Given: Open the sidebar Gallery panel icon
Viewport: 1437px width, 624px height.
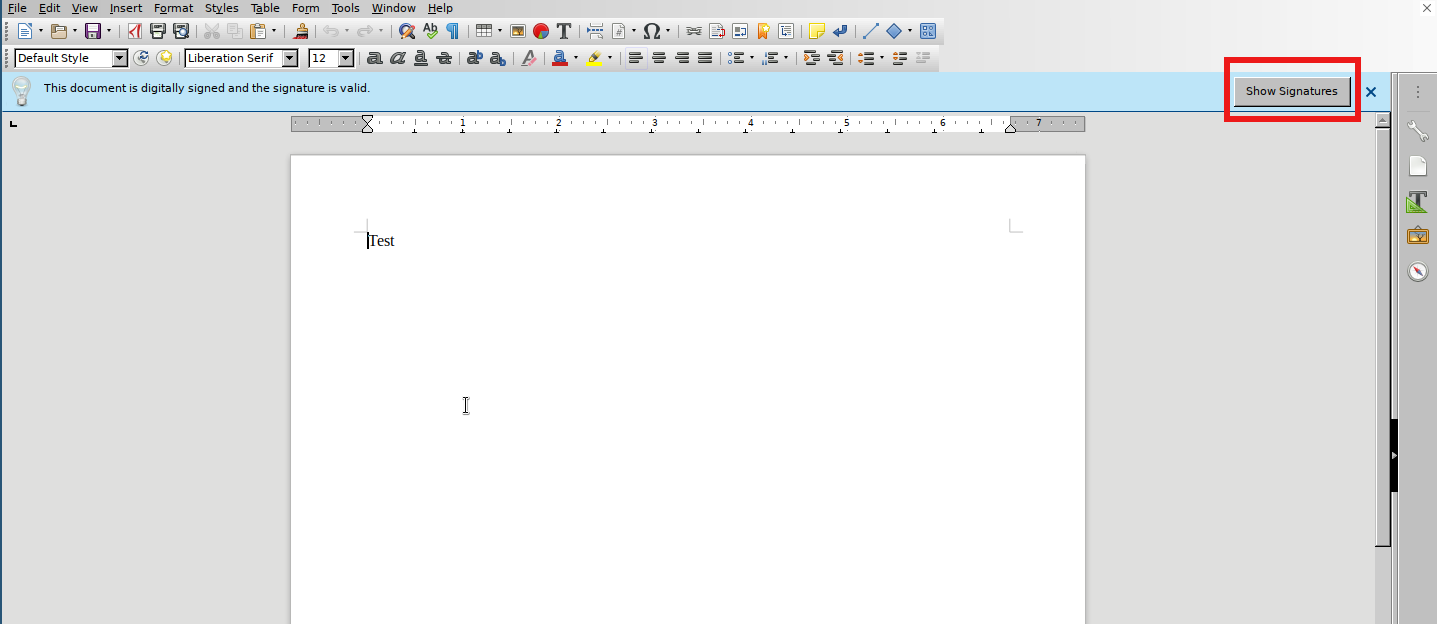Looking at the screenshot, I should click(x=1417, y=236).
